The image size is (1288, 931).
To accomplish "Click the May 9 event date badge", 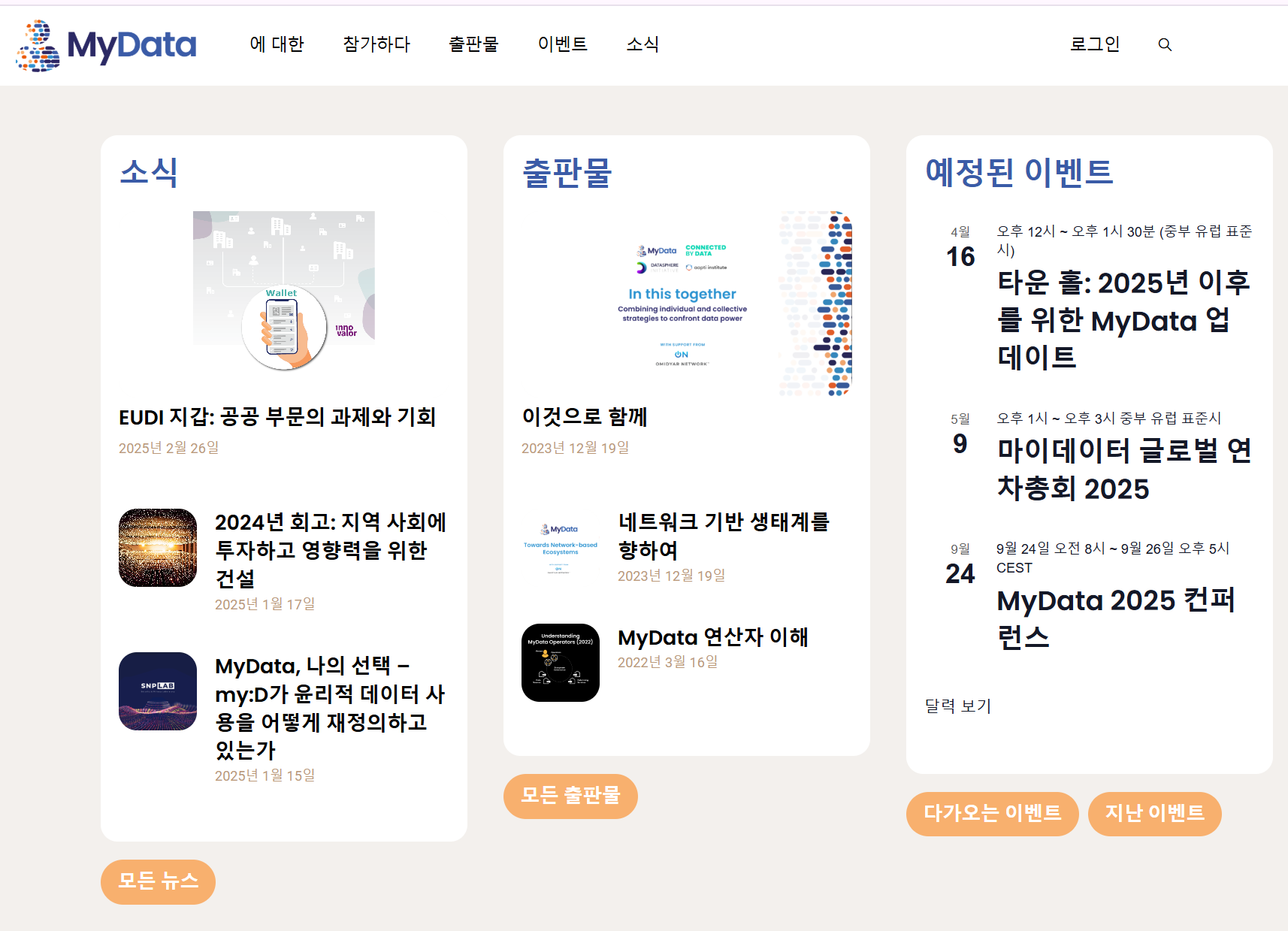I will click(960, 434).
